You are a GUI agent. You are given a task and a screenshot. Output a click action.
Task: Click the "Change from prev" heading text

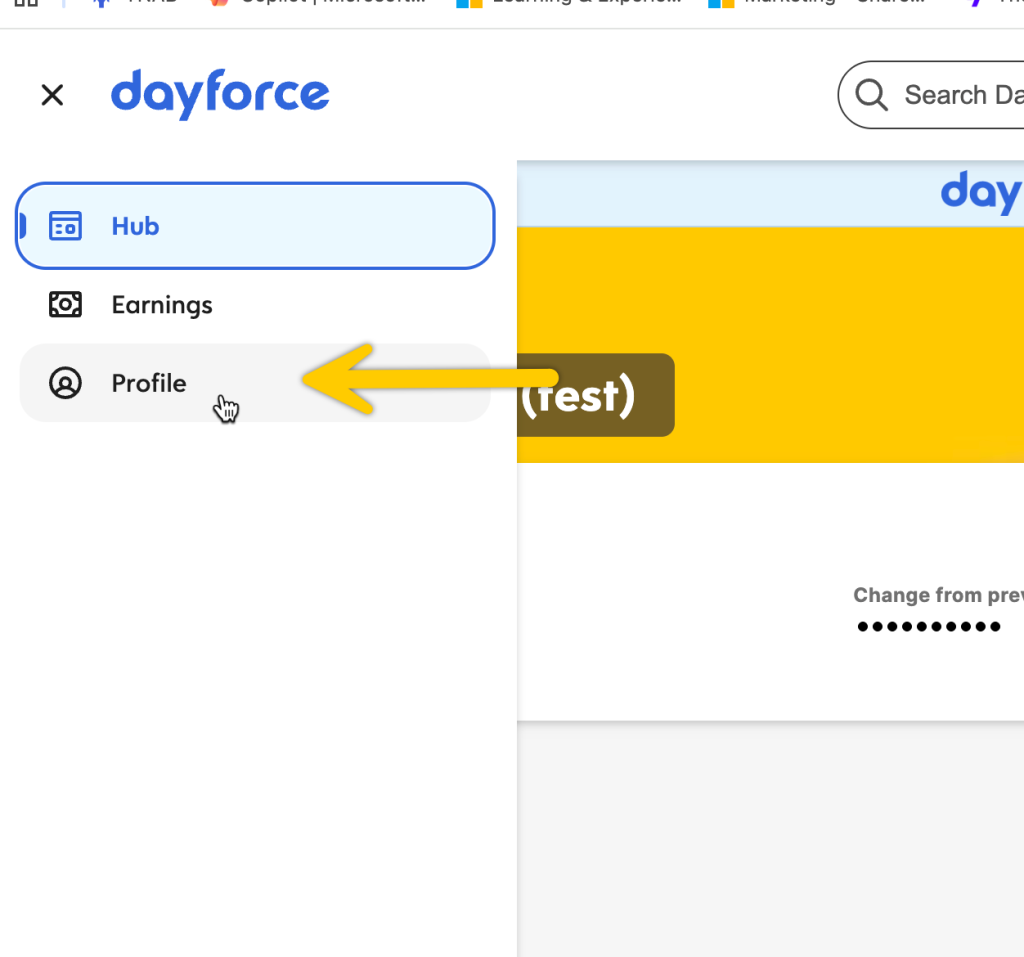(x=937, y=595)
